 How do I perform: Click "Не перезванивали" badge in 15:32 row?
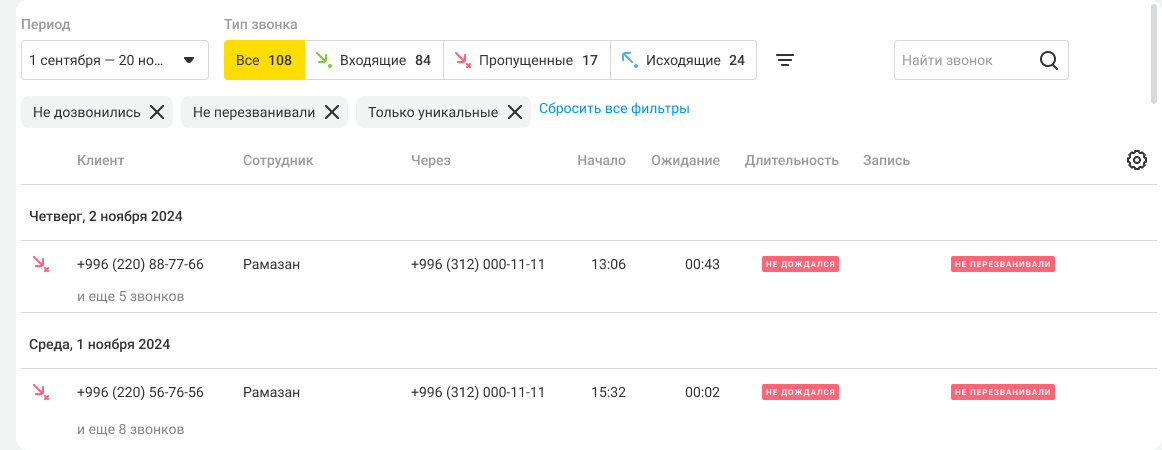1003,392
